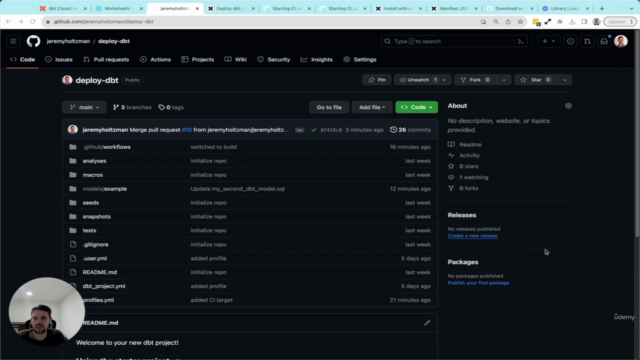This screenshot has height=360, width=640.
Task: Open the Add file dropdown
Action: point(372,107)
